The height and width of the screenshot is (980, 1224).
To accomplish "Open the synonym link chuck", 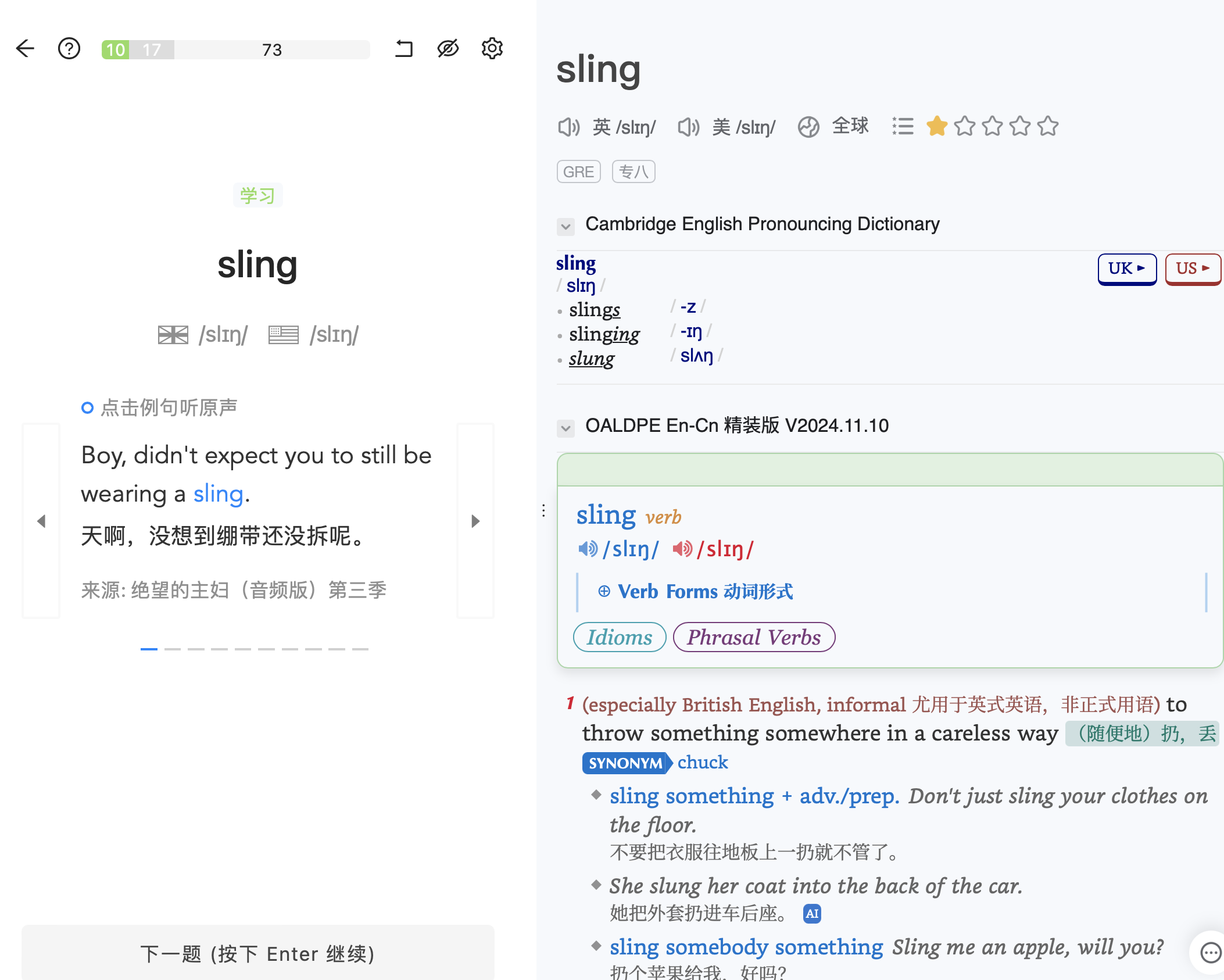I will click(703, 763).
